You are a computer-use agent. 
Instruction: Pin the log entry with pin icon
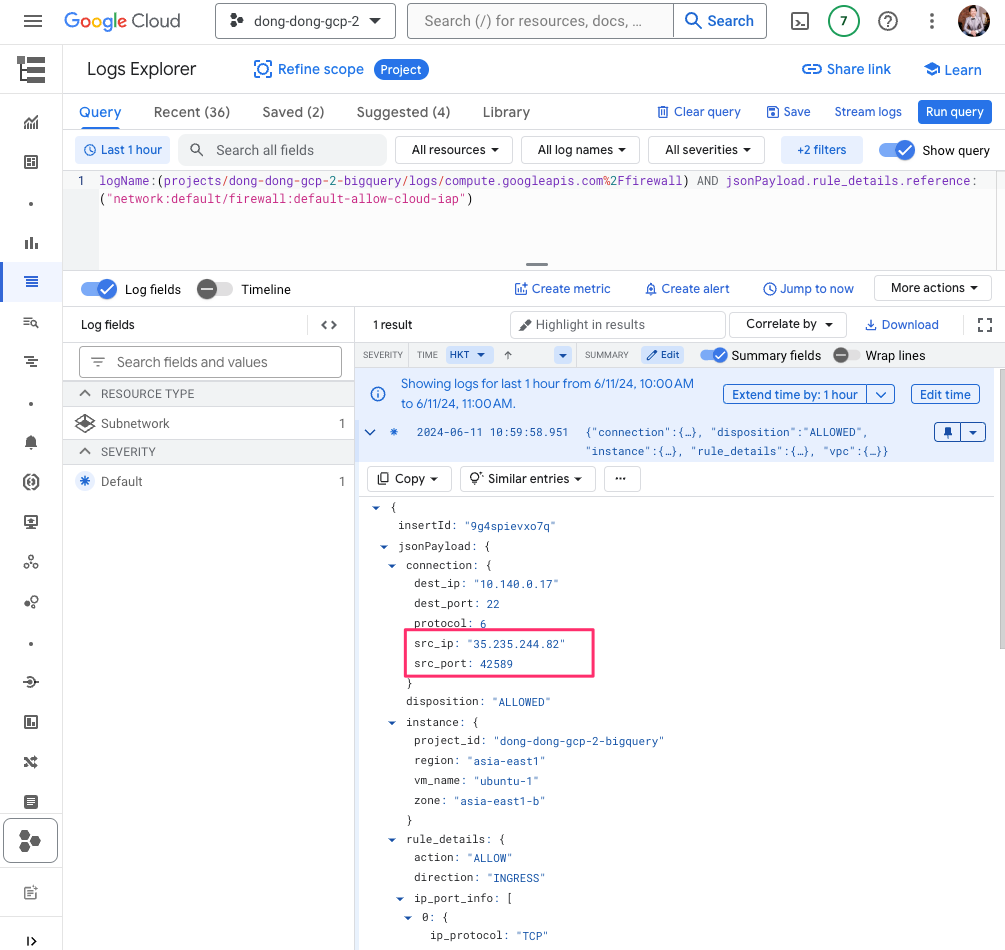(947, 432)
